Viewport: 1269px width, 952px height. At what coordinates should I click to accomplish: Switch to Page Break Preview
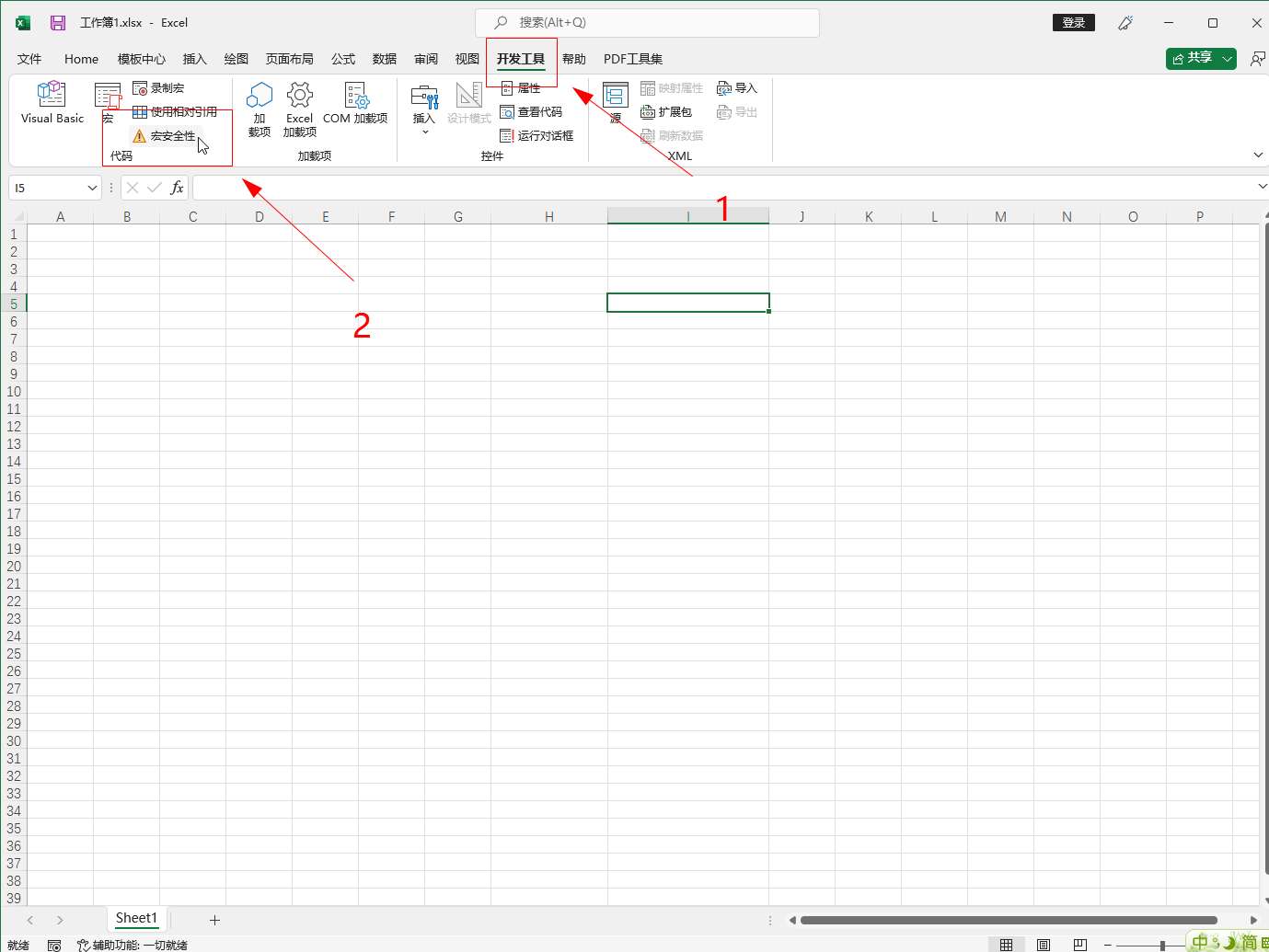(x=1080, y=945)
